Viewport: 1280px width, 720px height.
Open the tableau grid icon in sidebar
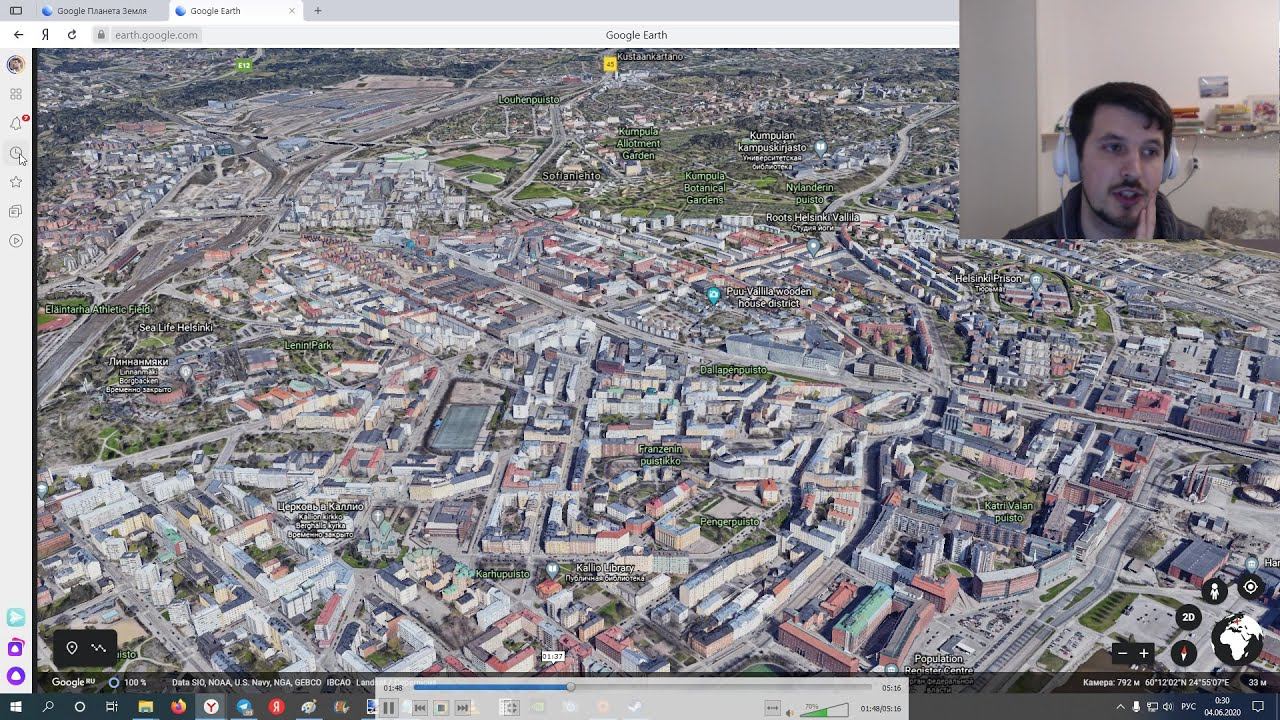click(x=15, y=94)
